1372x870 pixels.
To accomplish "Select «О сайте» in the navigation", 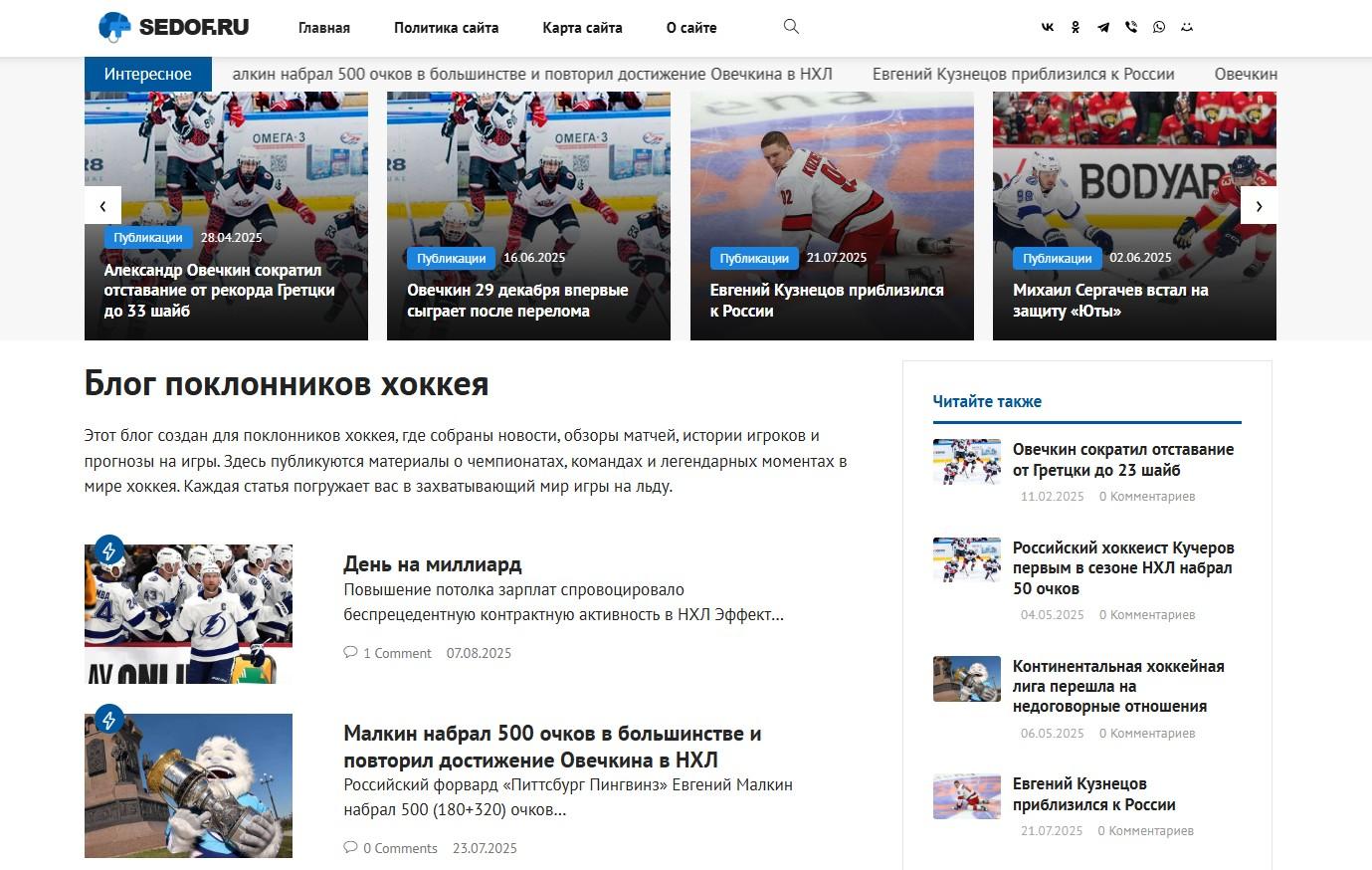I will 691,28.
